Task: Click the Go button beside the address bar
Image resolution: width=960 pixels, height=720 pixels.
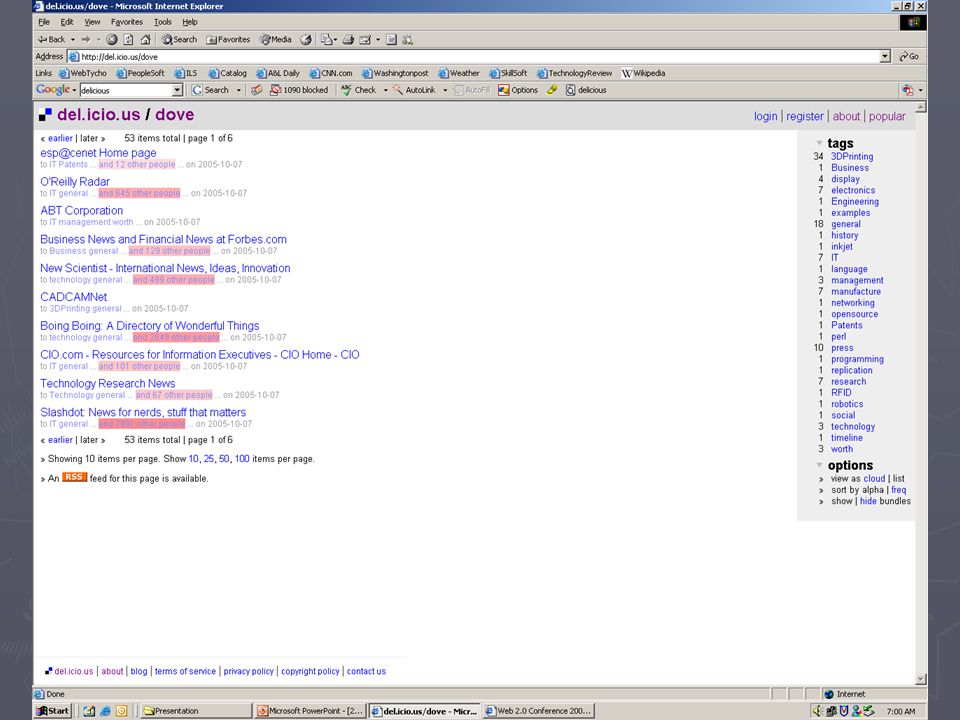Action: coord(909,56)
